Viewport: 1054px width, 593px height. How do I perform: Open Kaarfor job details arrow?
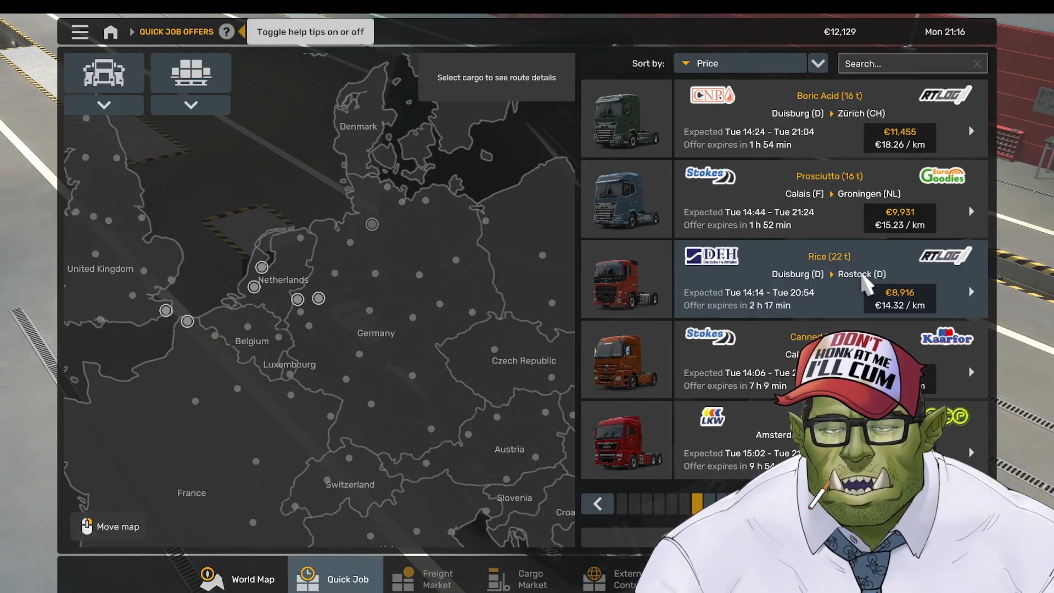click(x=971, y=372)
